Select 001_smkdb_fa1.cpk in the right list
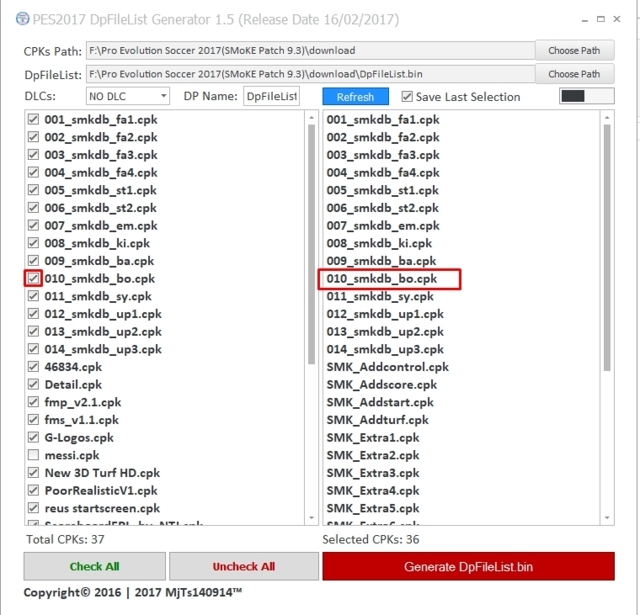Viewport: 640px width, 615px height. pyautogui.click(x=383, y=120)
